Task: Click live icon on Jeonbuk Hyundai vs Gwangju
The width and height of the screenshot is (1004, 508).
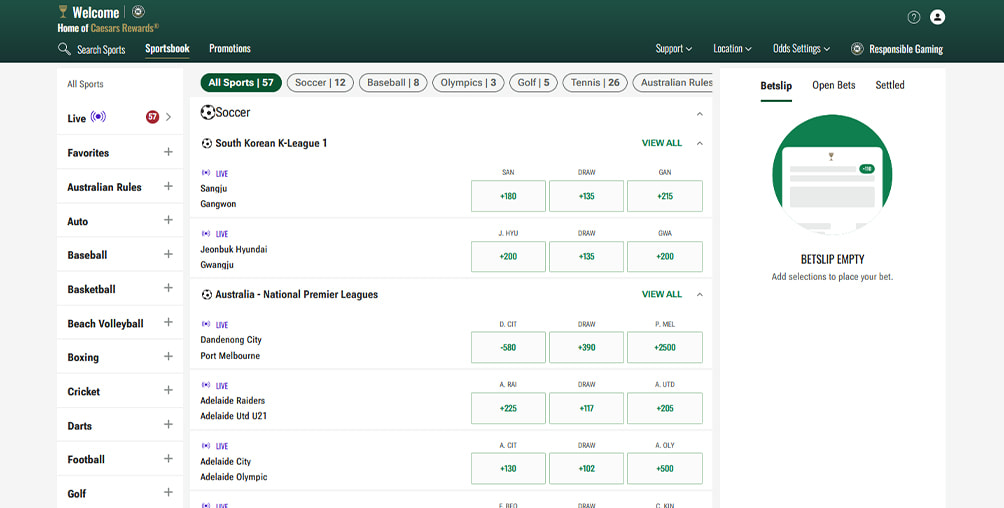Action: click(x=206, y=234)
